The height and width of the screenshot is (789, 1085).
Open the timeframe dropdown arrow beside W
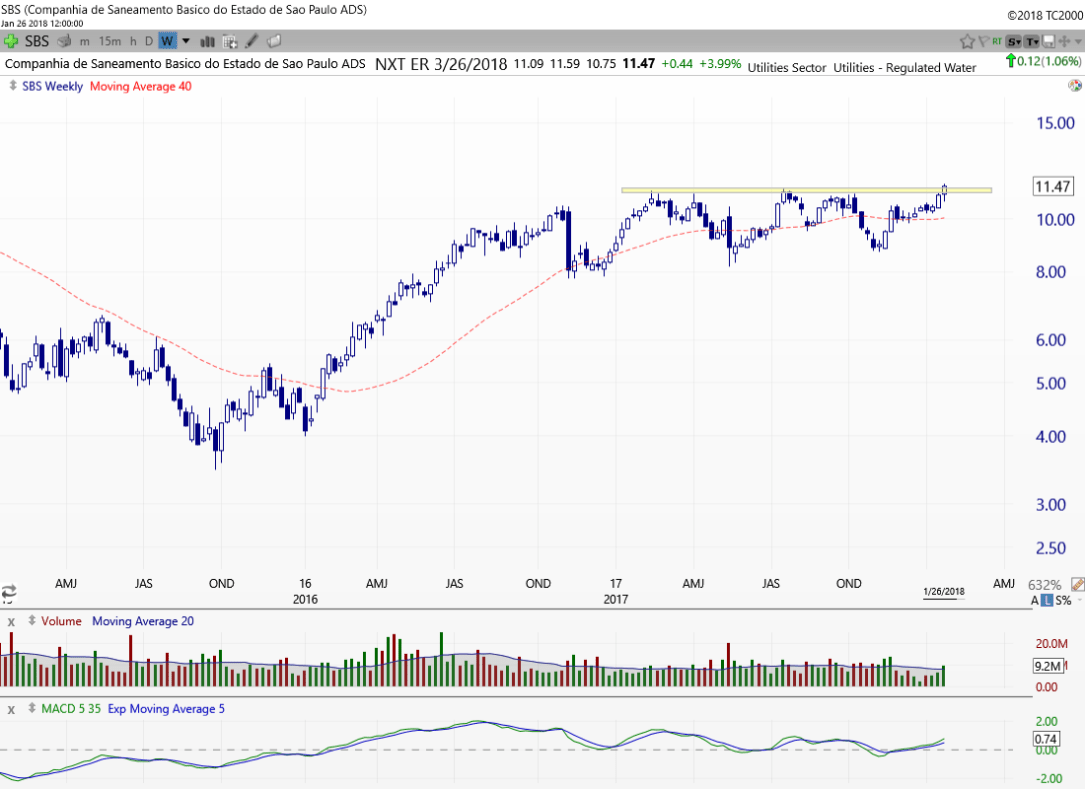click(186, 41)
